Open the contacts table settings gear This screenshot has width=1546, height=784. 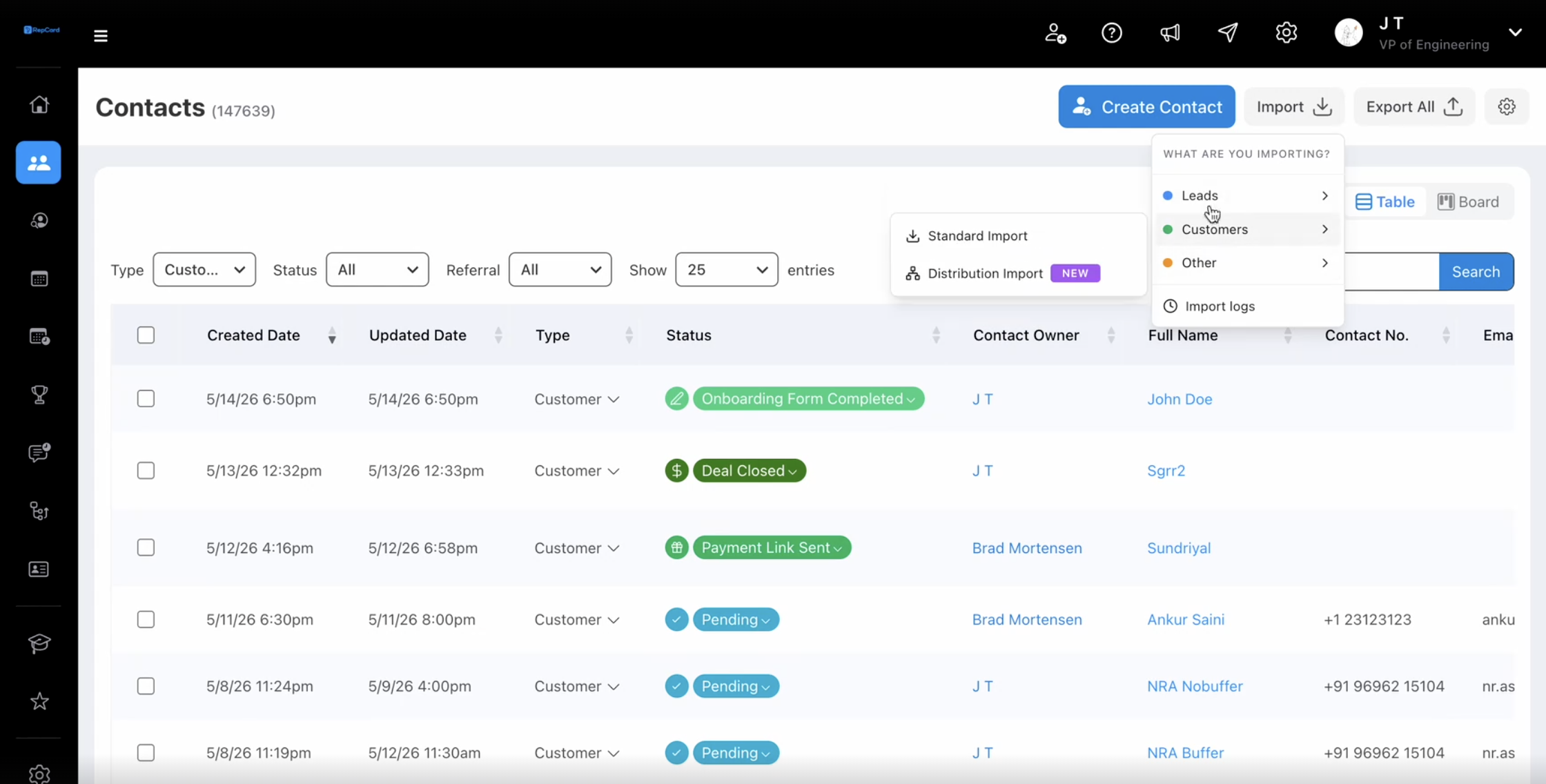1507,106
